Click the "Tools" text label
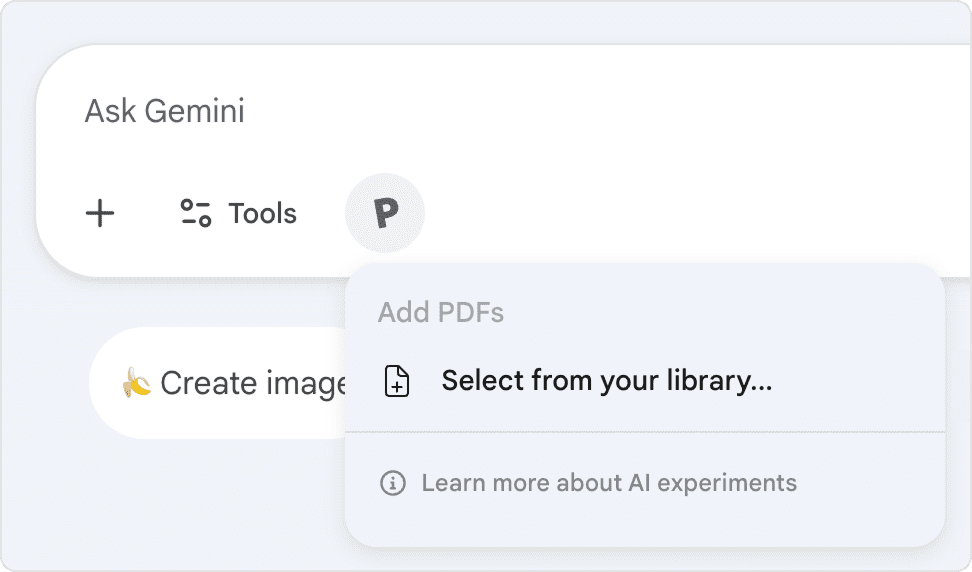The image size is (972, 572). click(262, 213)
